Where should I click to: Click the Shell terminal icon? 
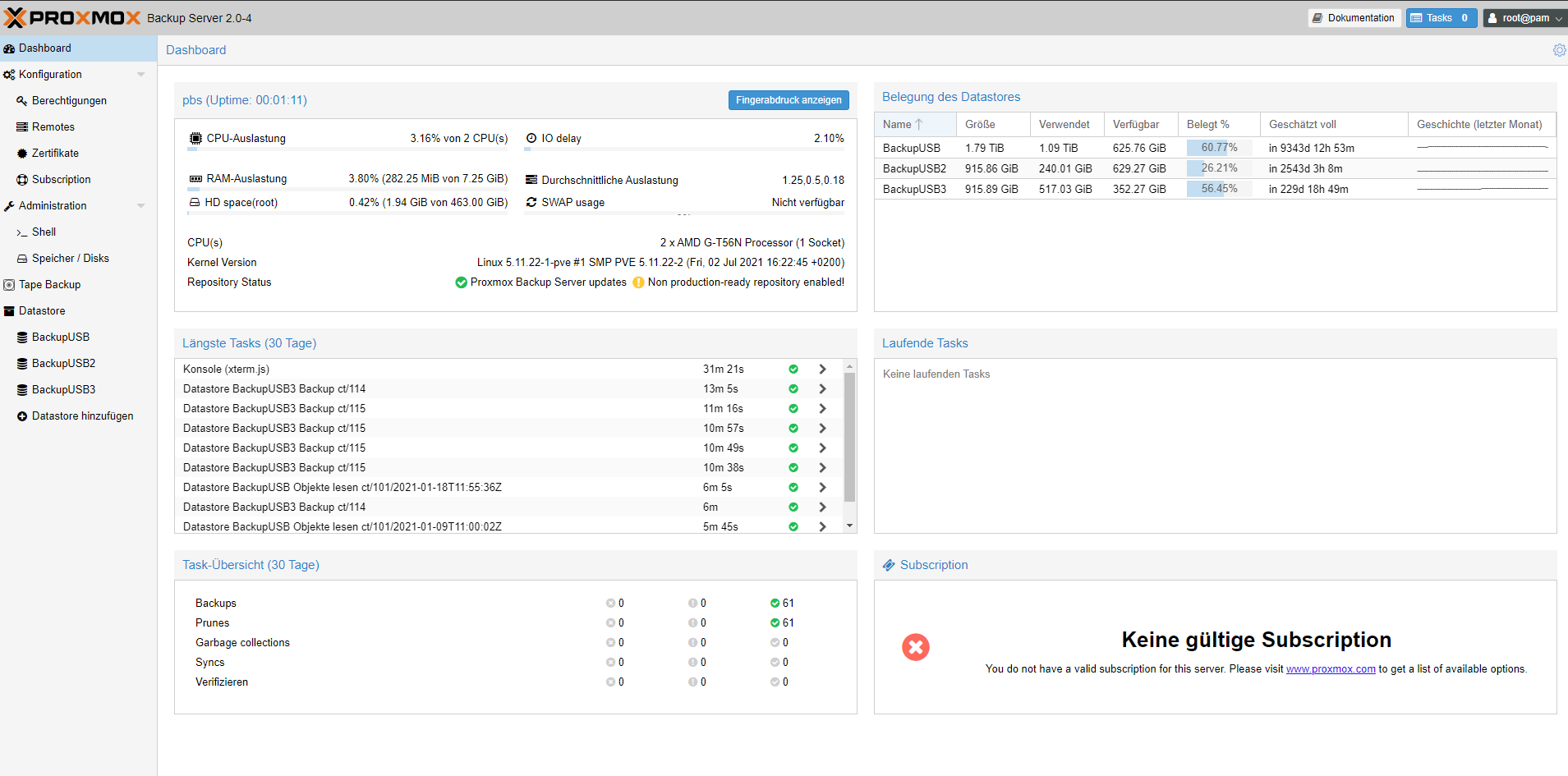tap(22, 232)
